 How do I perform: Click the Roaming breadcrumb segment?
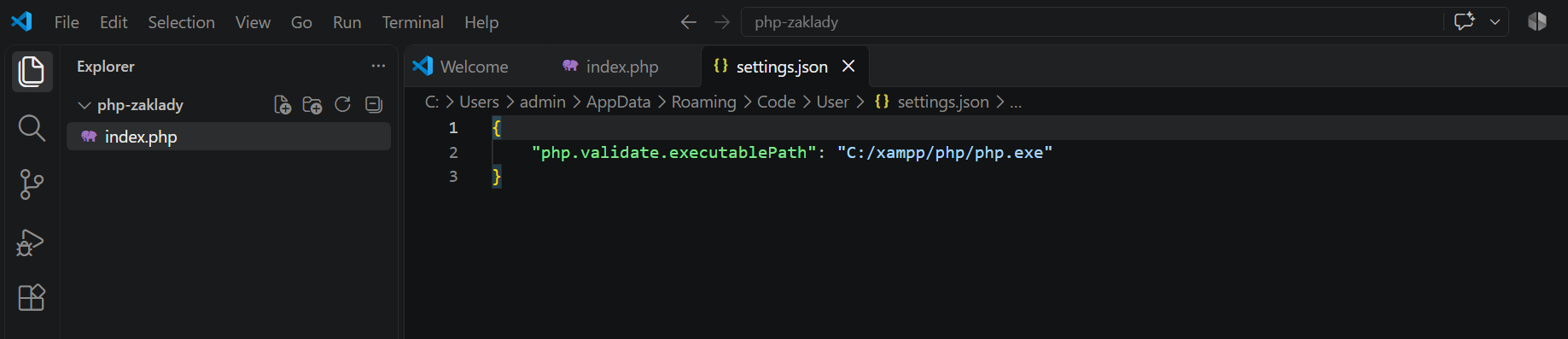coord(703,102)
